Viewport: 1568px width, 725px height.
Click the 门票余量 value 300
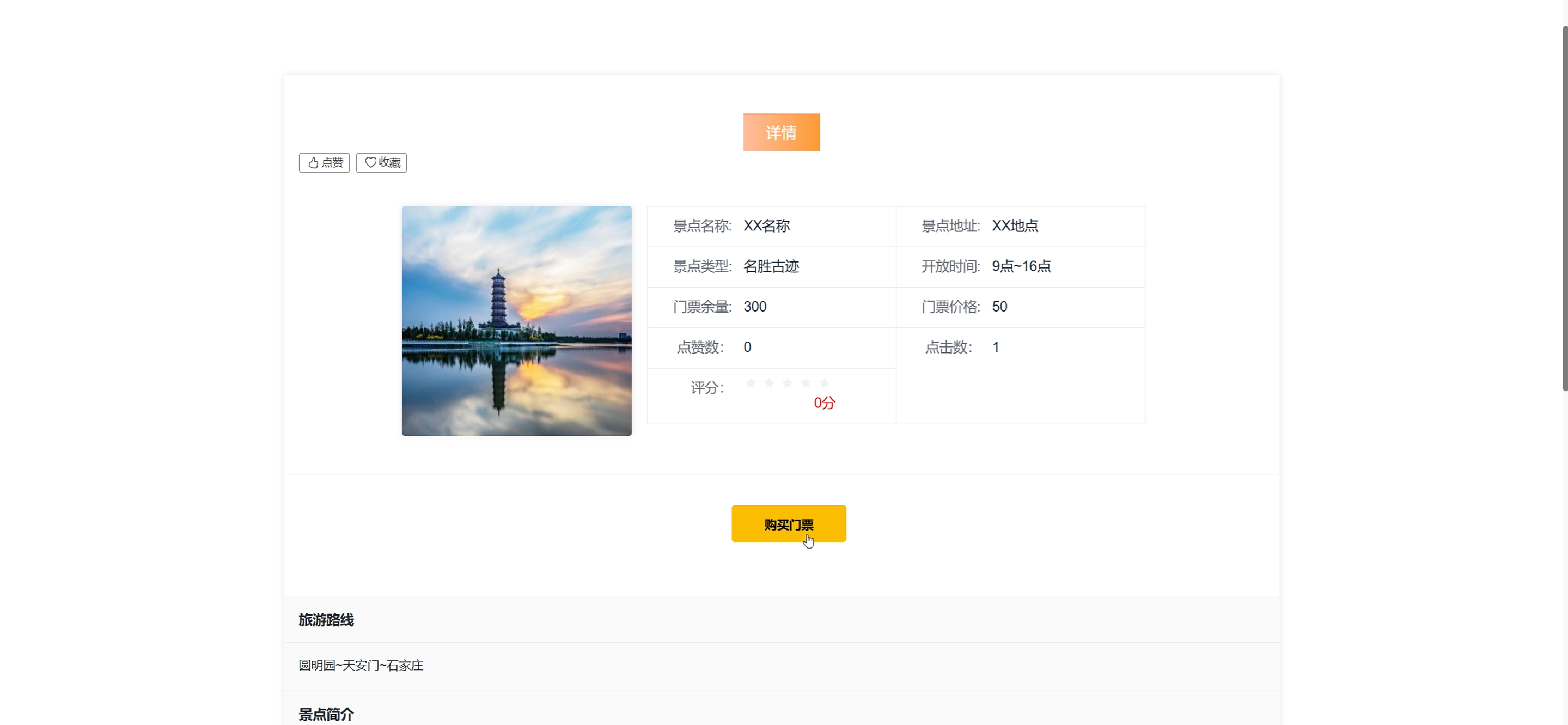click(755, 307)
